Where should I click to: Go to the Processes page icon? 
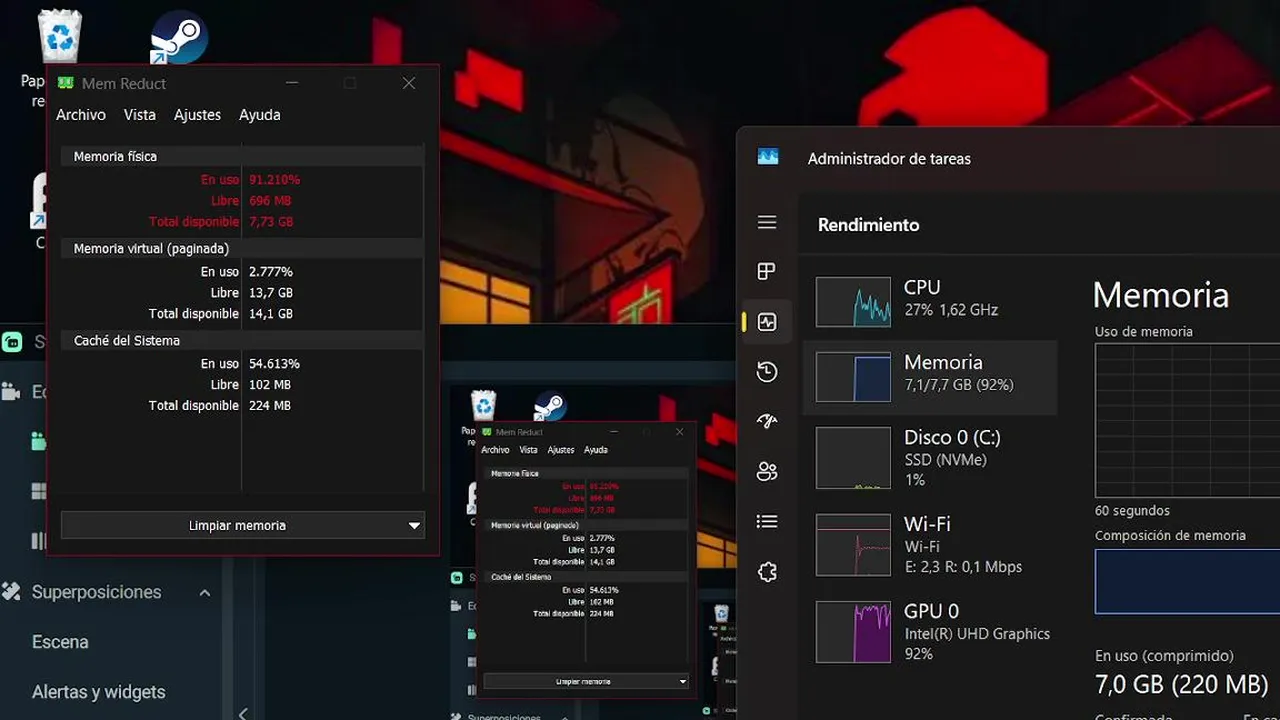click(x=767, y=272)
